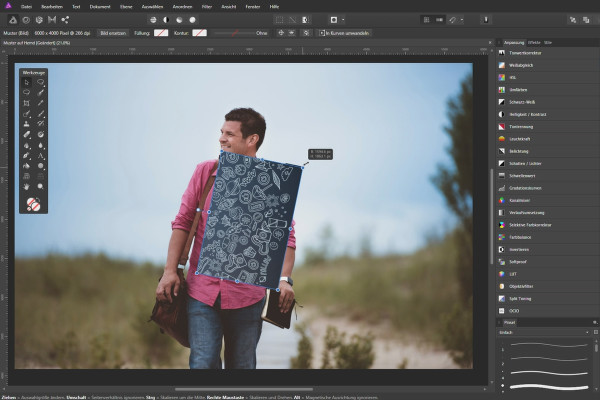Select the Blur drop tool
This screenshot has height=400, width=600.
(x=41, y=145)
